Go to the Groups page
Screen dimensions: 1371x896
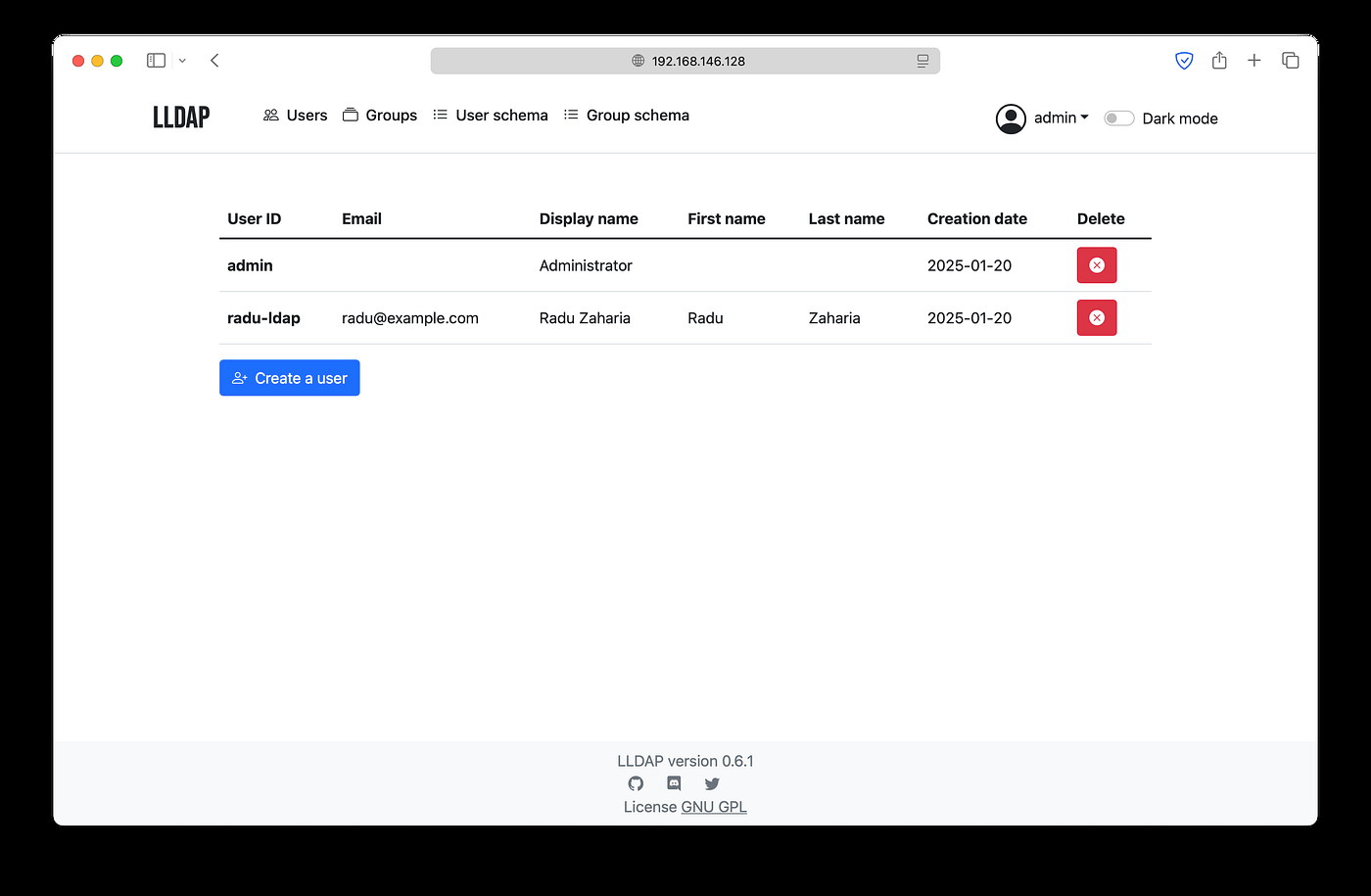pyautogui.click(x=380, y=116)
